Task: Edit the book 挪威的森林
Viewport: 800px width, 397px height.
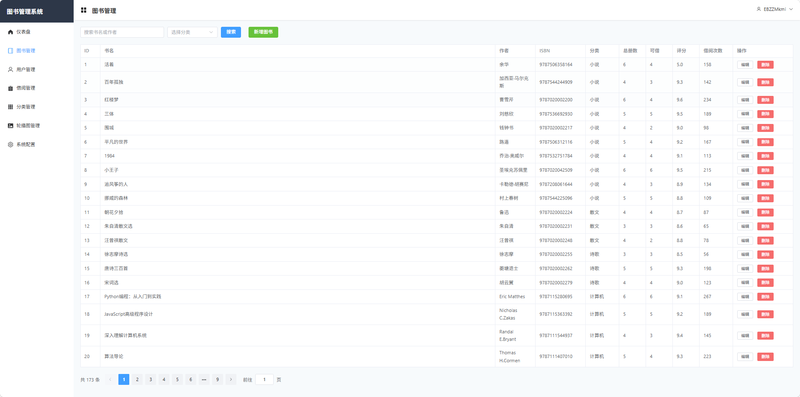Action: 745,198
